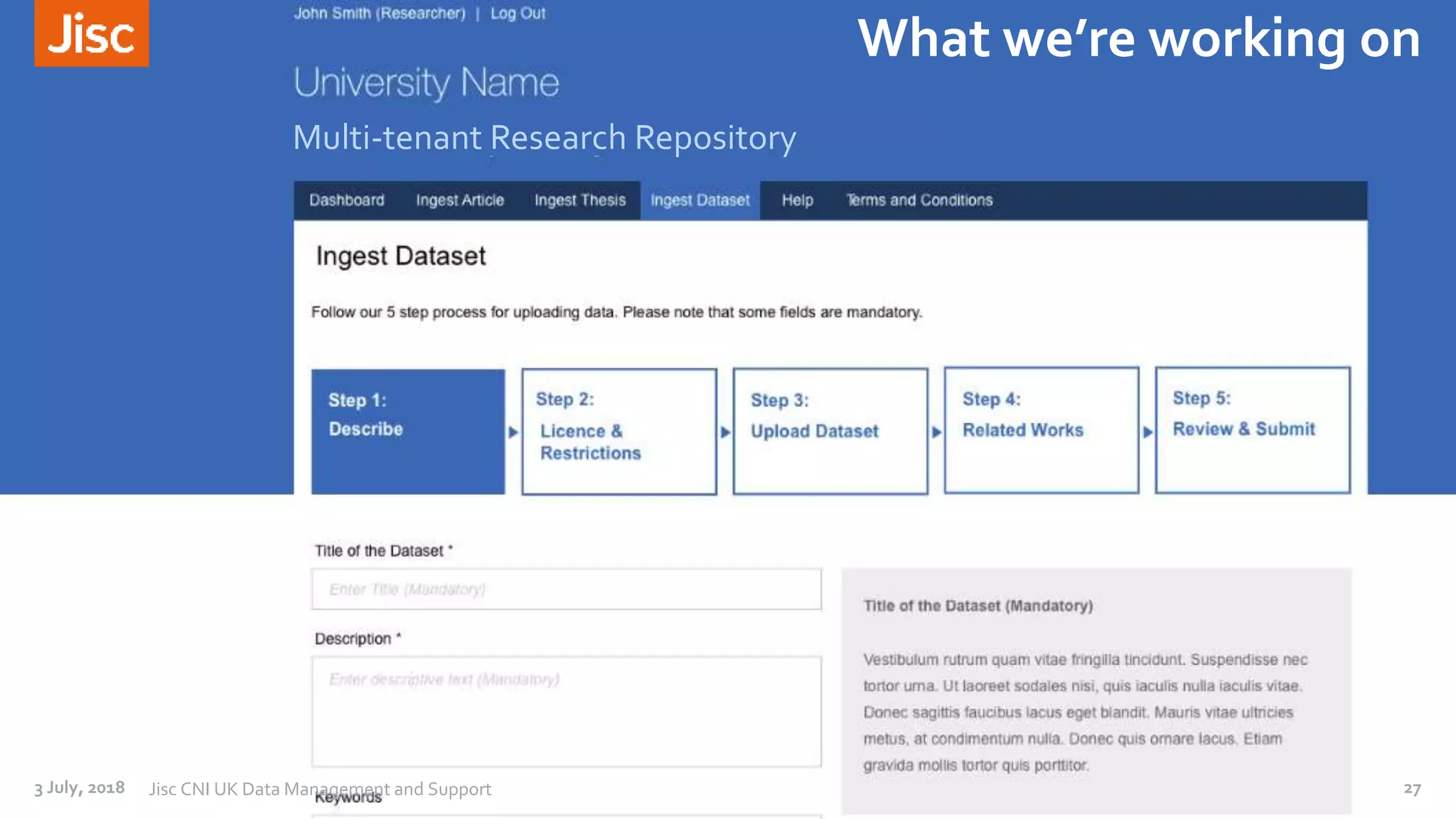Viewport: 1456px width, 819px height.
Task: Click the University Name heading
Action: point(427,83)
